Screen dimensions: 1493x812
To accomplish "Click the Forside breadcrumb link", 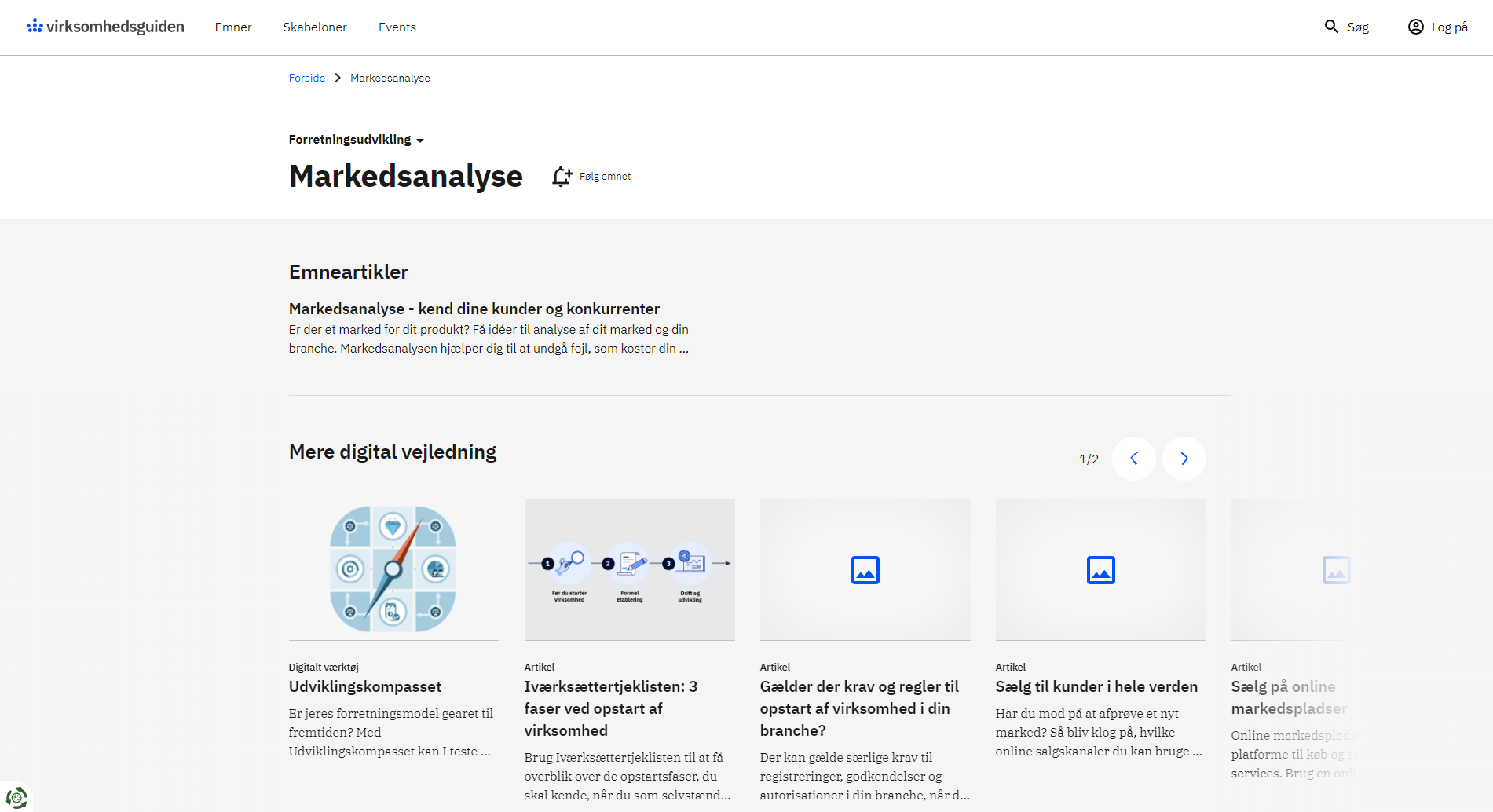I will 306,78.
